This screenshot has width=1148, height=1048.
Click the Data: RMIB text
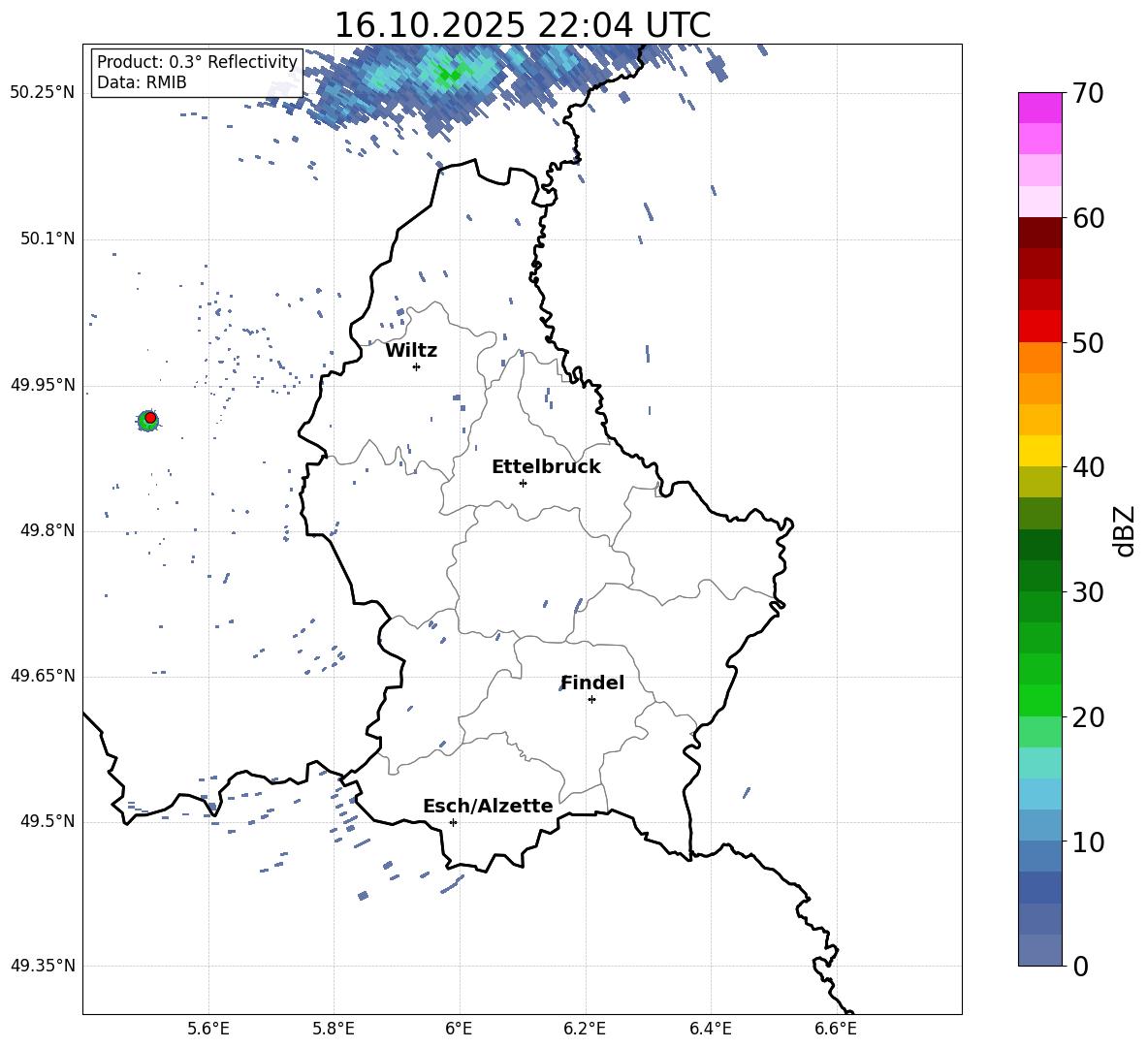(142, 82)
